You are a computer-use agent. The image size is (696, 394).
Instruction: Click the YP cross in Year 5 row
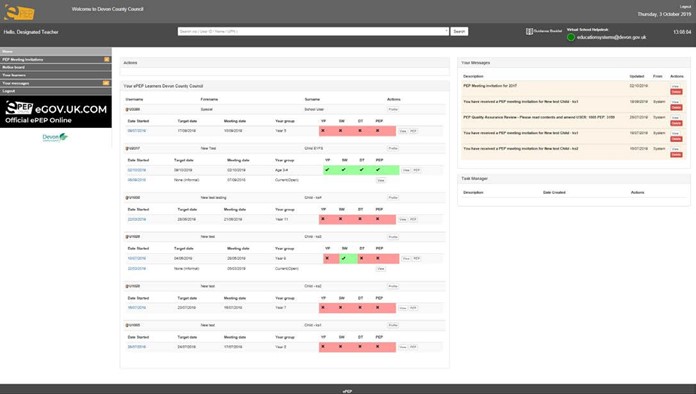[x=323, y=131]
